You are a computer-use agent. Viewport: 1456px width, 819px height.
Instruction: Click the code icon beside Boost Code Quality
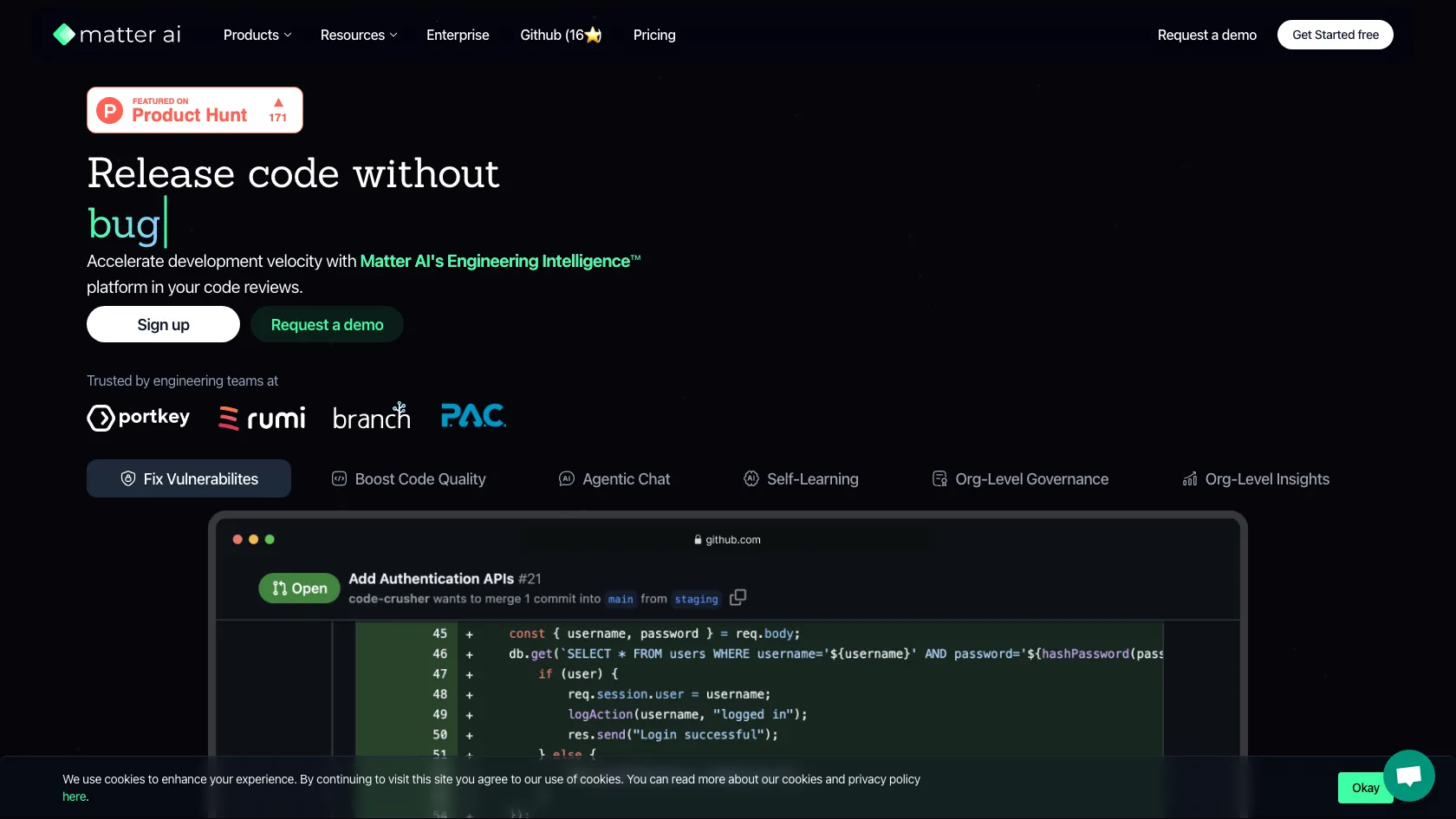click(340, 478)
